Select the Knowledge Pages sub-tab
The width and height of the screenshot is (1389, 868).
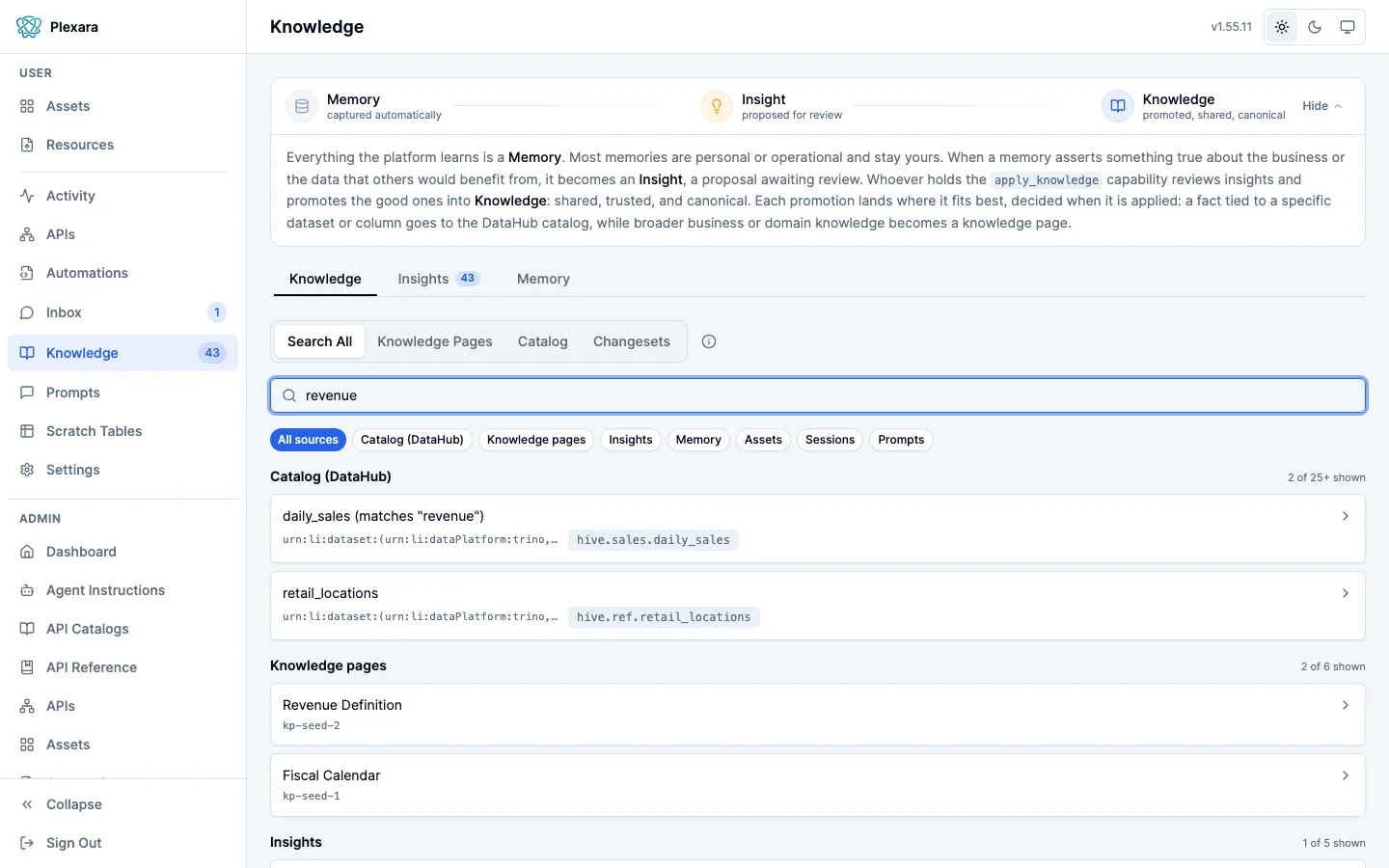[x=435, y=341]
